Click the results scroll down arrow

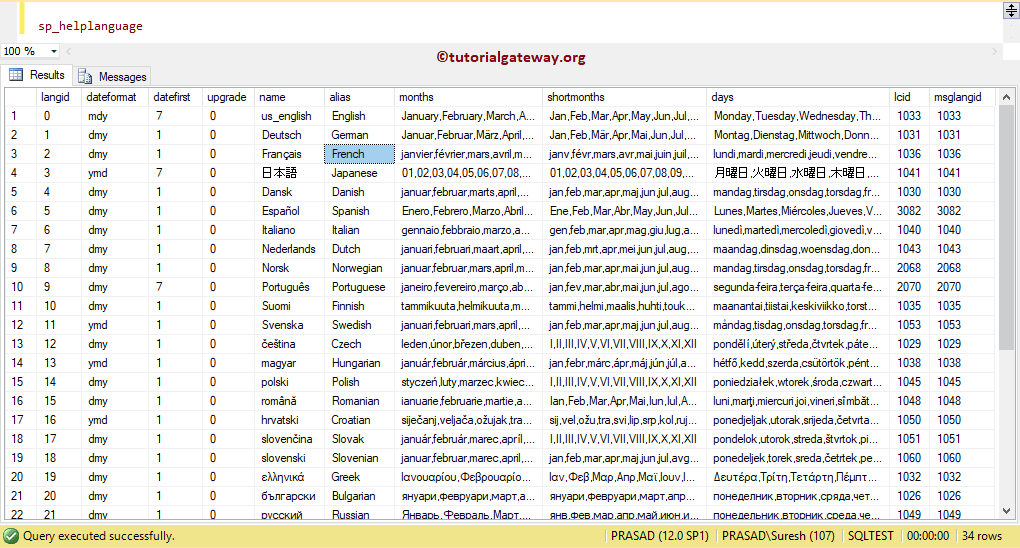(1006, 512)
